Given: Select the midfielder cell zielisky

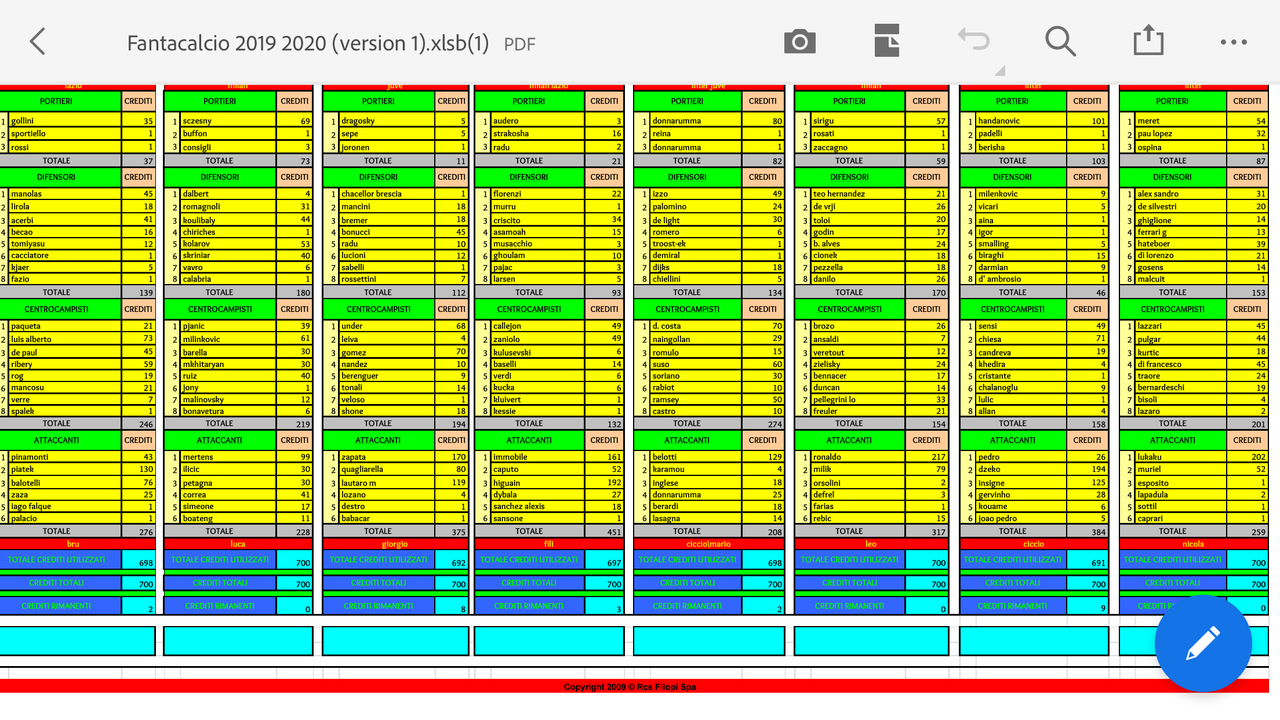Looking at the screenshot, I should click(x=859, y=364).
